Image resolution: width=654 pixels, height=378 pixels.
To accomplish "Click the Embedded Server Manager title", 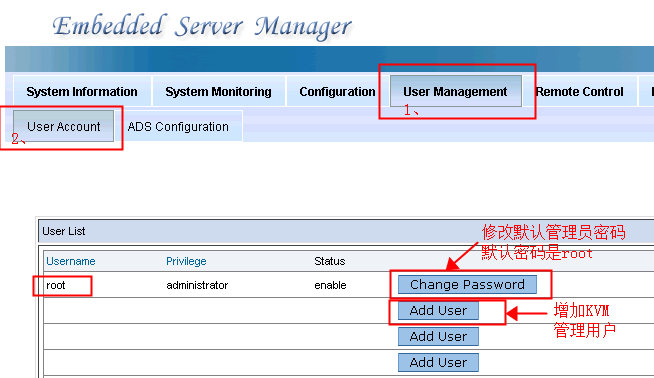I will click(202, 26).
